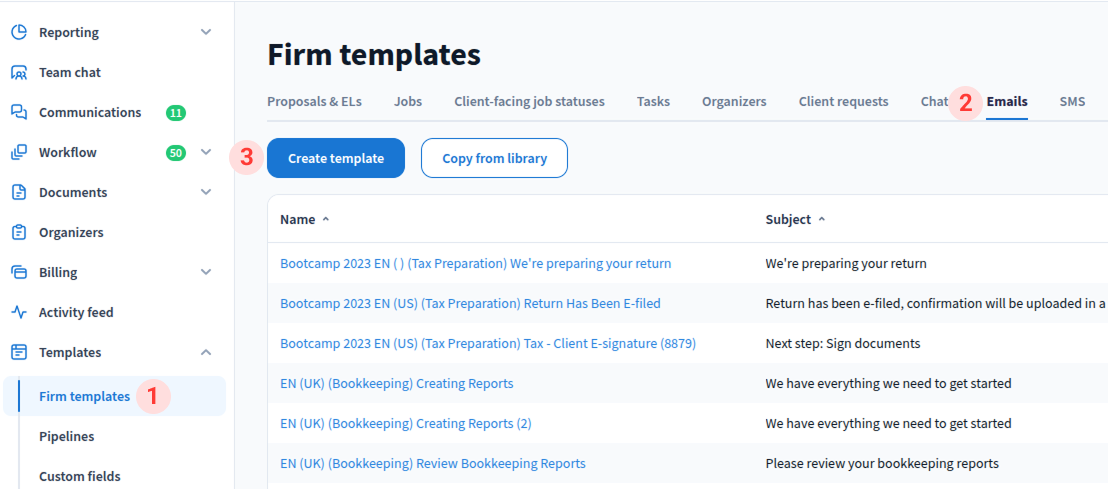Screen dimensions: 1108x489
Task: Expand the Workflow submenu chevron
Action: 206,152
